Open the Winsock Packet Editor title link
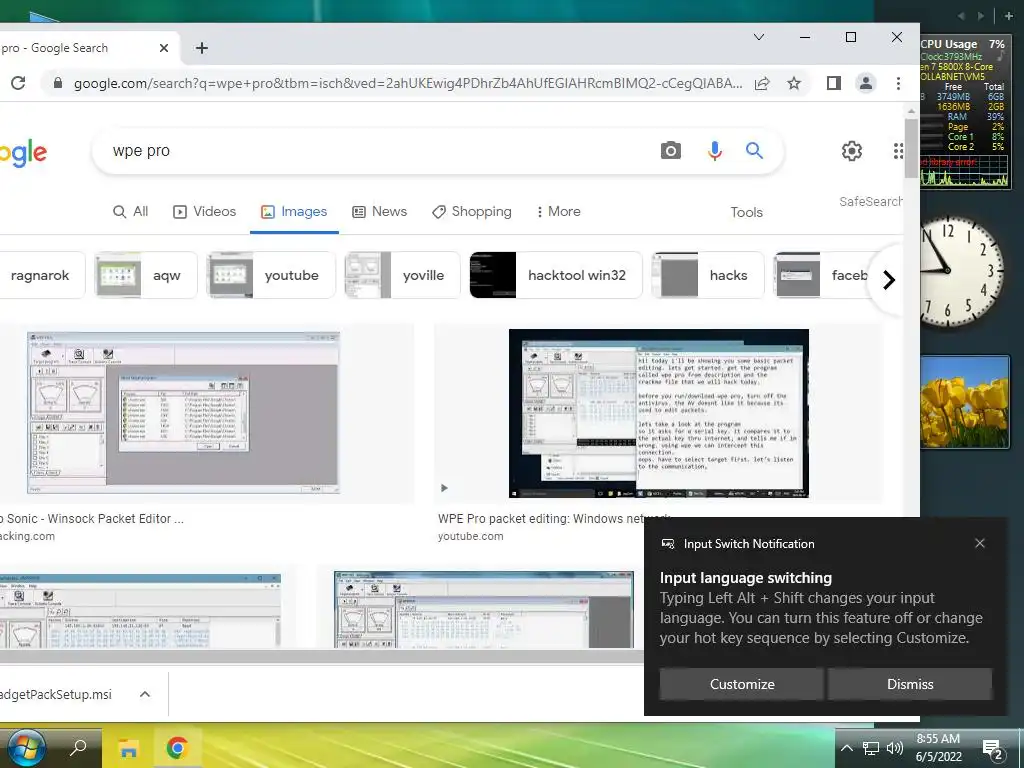 click(x=92, y=519)
